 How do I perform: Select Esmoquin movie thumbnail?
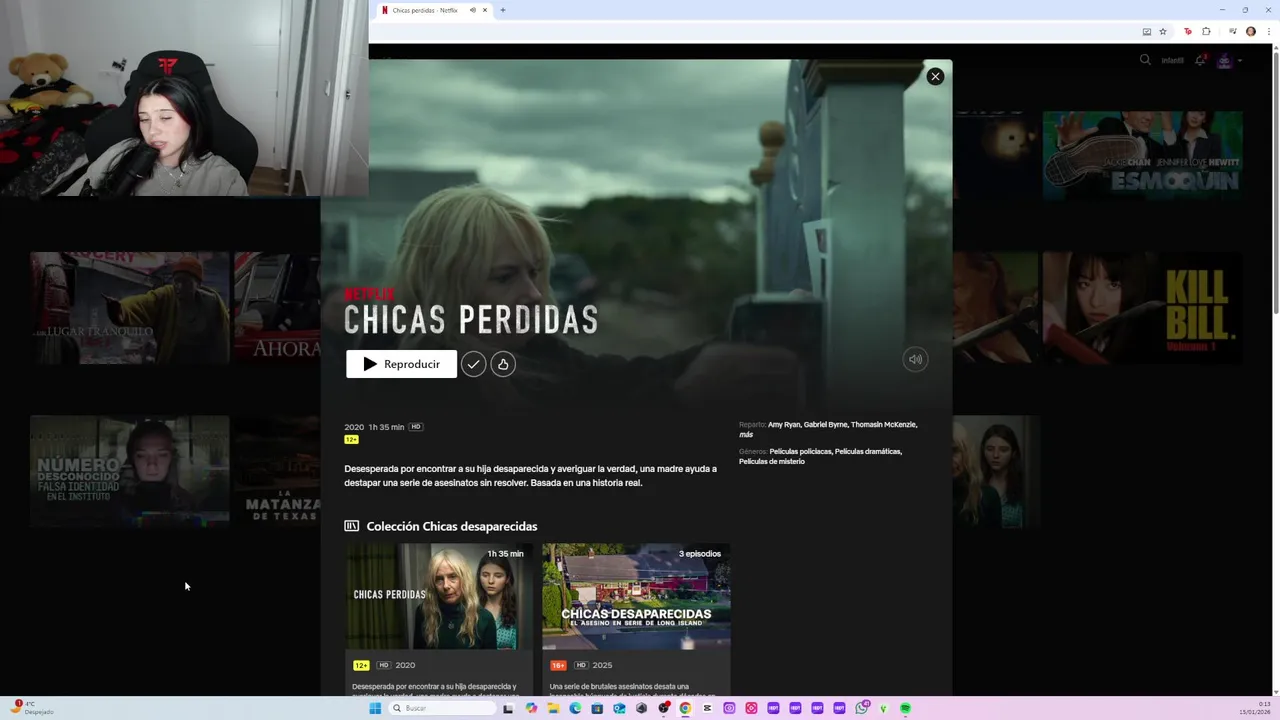click(x=1142, y=155)
